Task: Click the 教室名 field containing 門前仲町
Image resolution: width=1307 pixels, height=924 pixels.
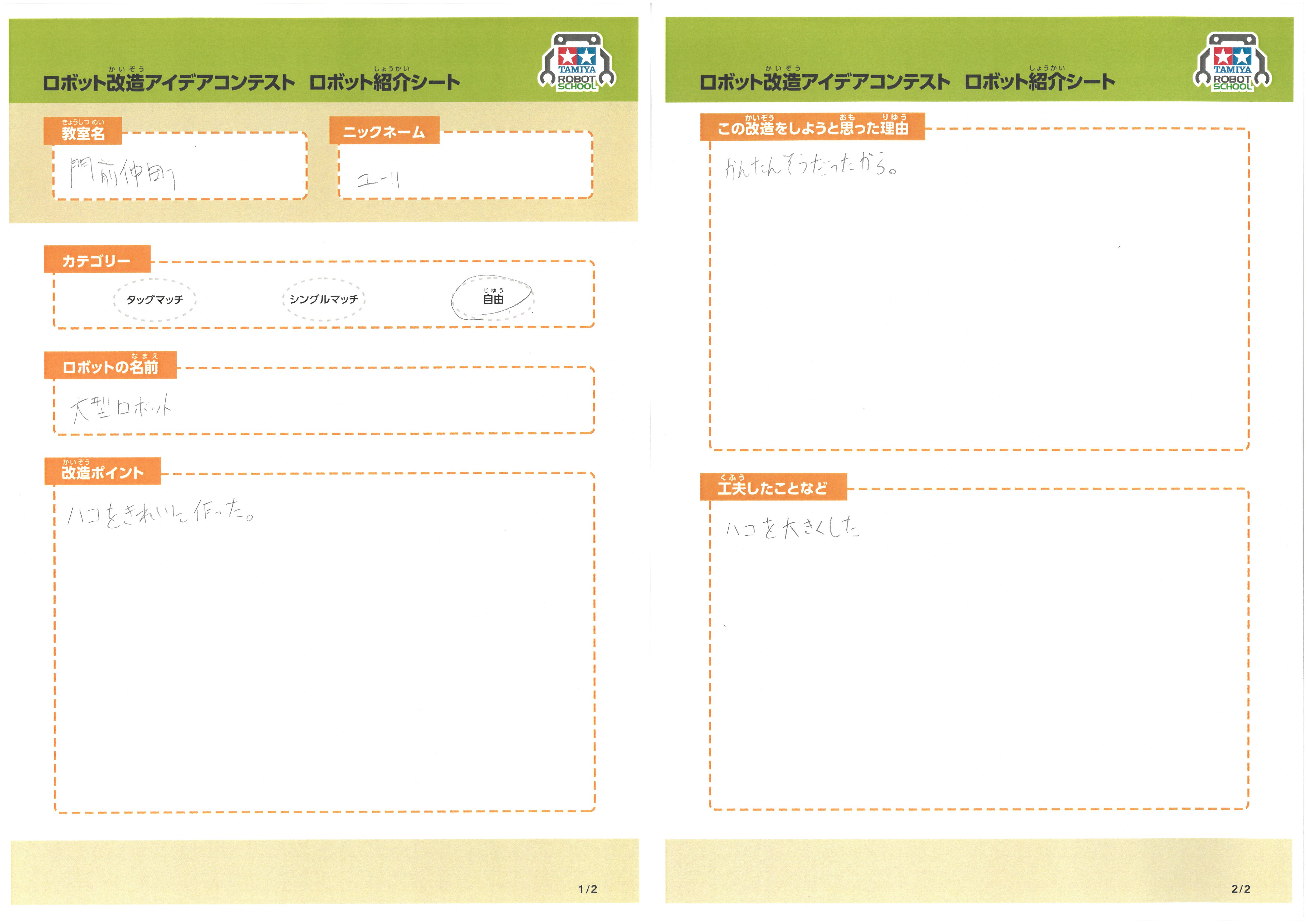Action: [x=181, y=166]
